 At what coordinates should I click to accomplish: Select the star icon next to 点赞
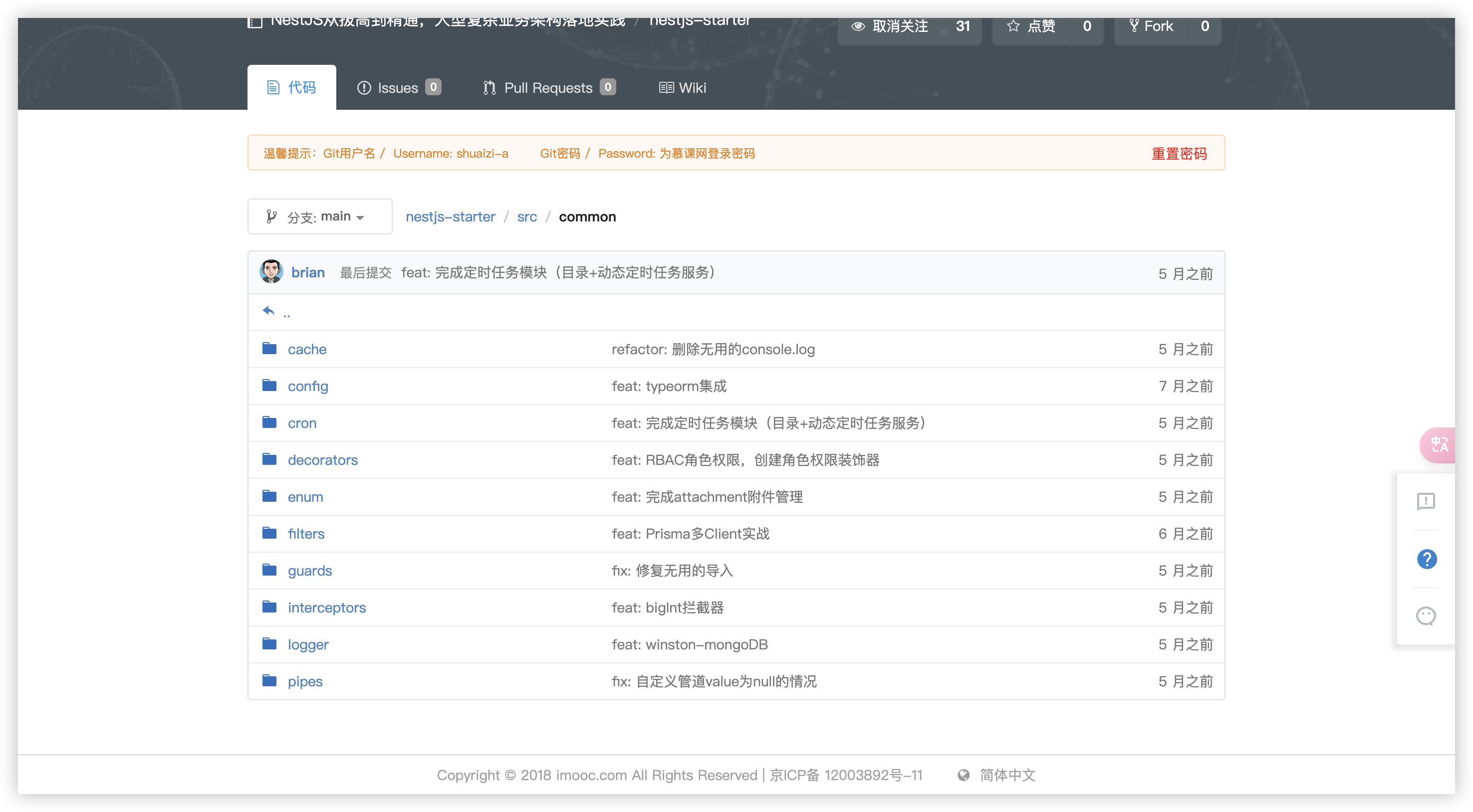click(1013, 26)
